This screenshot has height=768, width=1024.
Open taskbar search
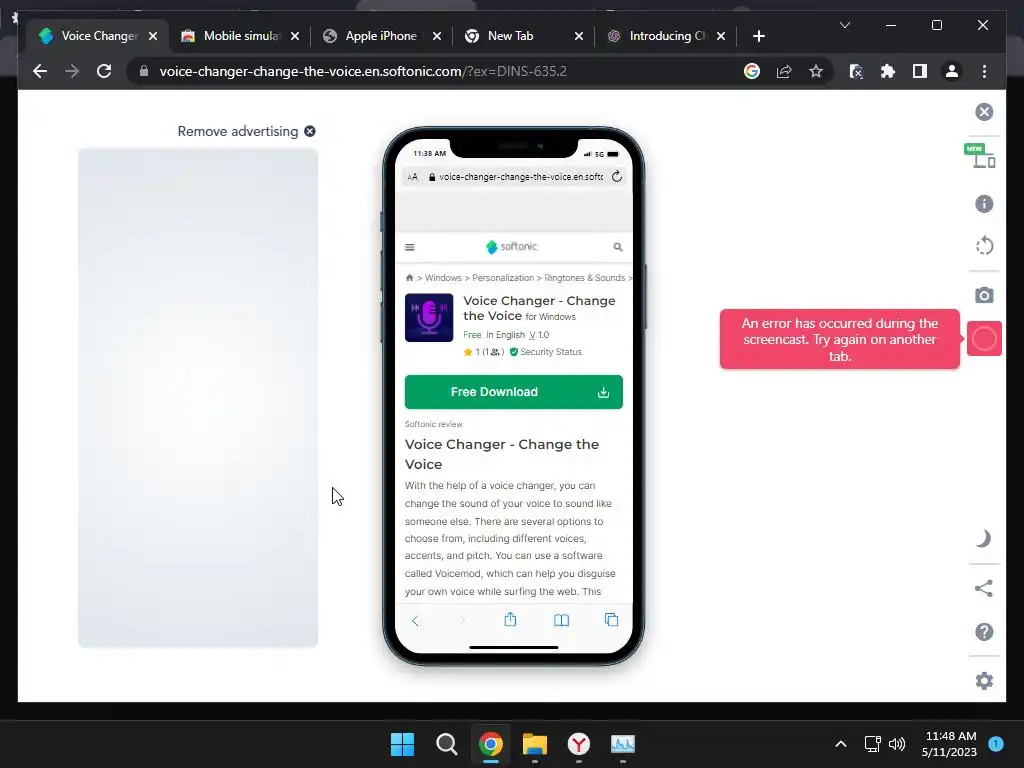447,744
